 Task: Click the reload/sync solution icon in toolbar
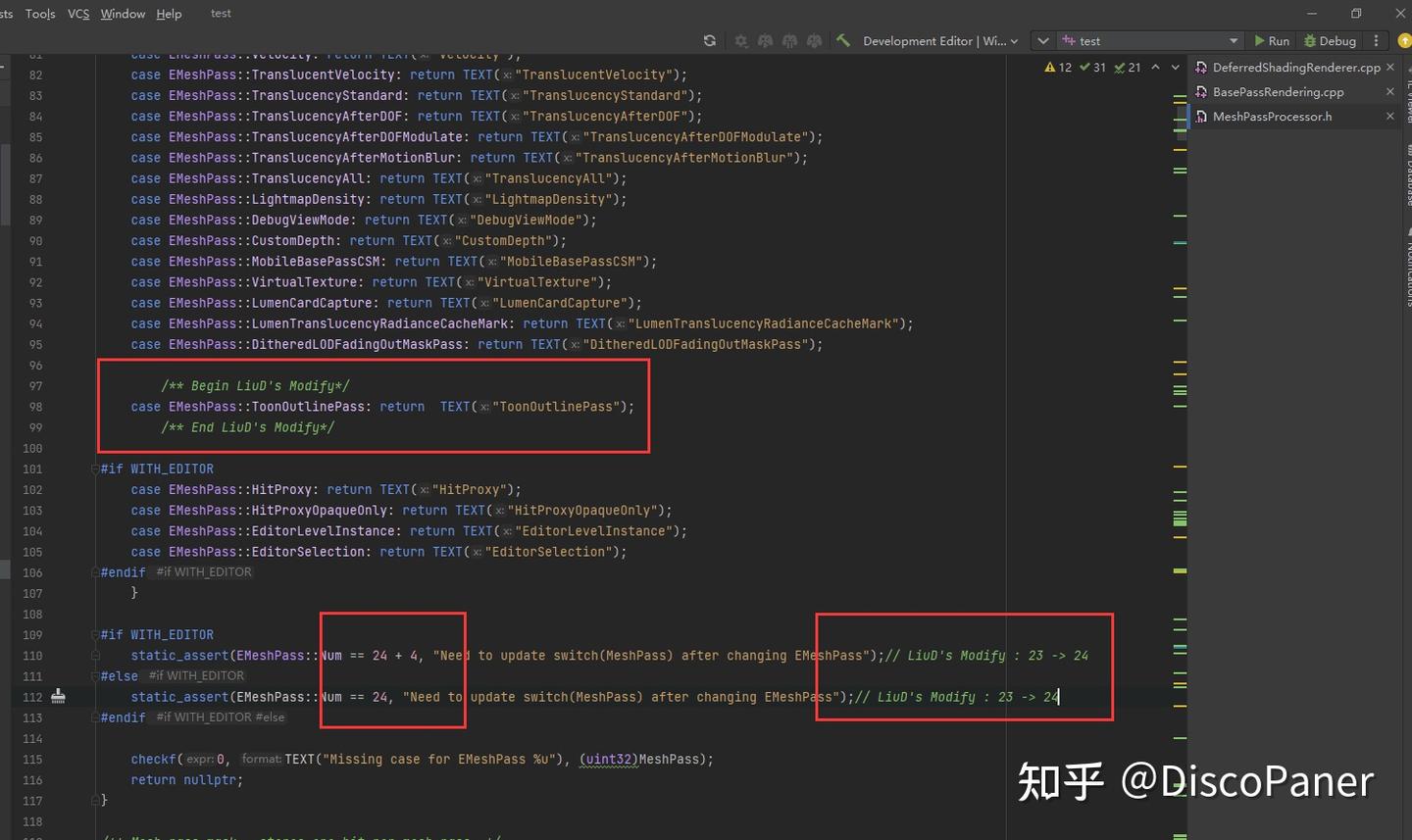(710, 41)
